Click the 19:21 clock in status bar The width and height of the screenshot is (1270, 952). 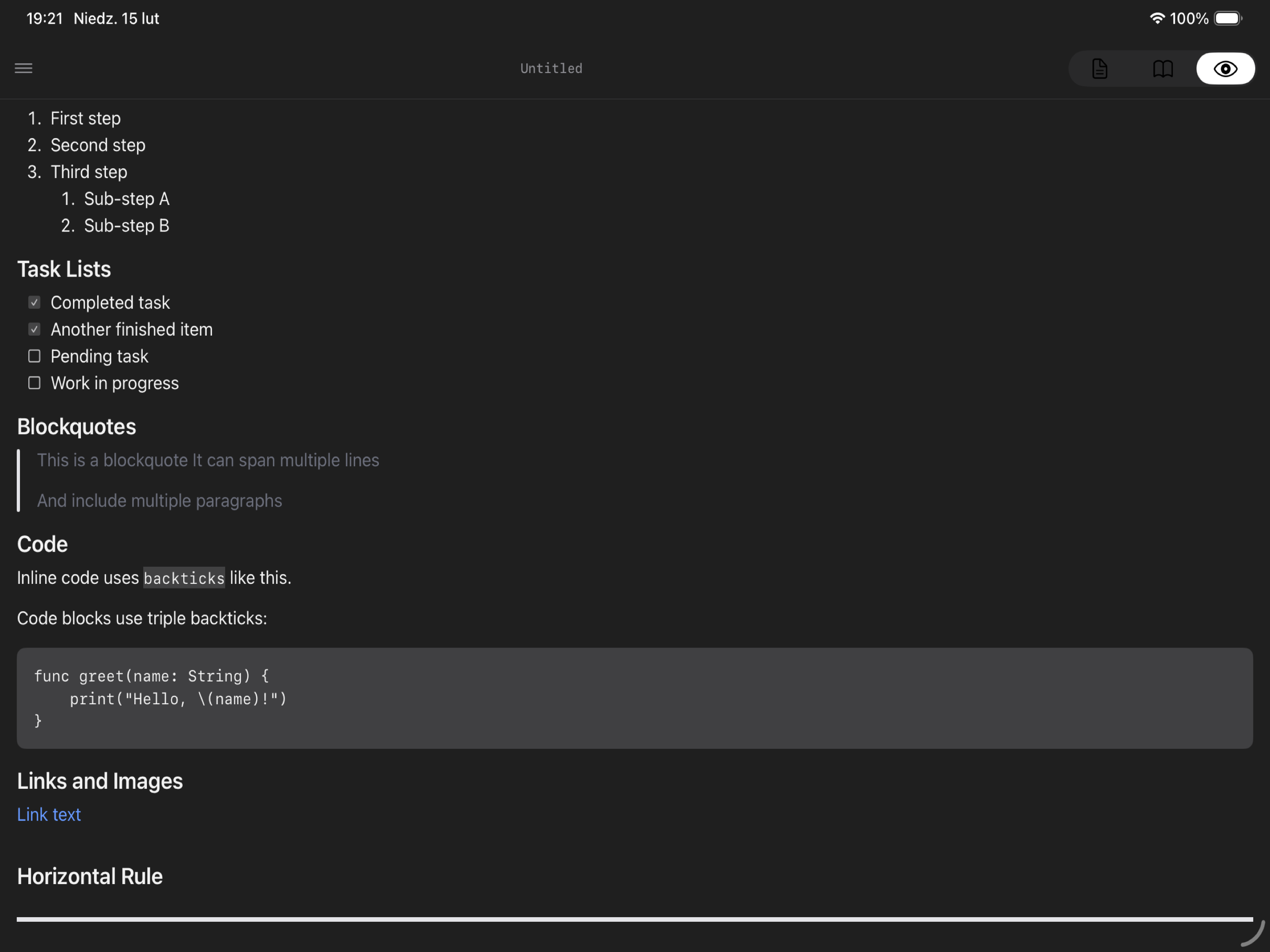point(44,19)
